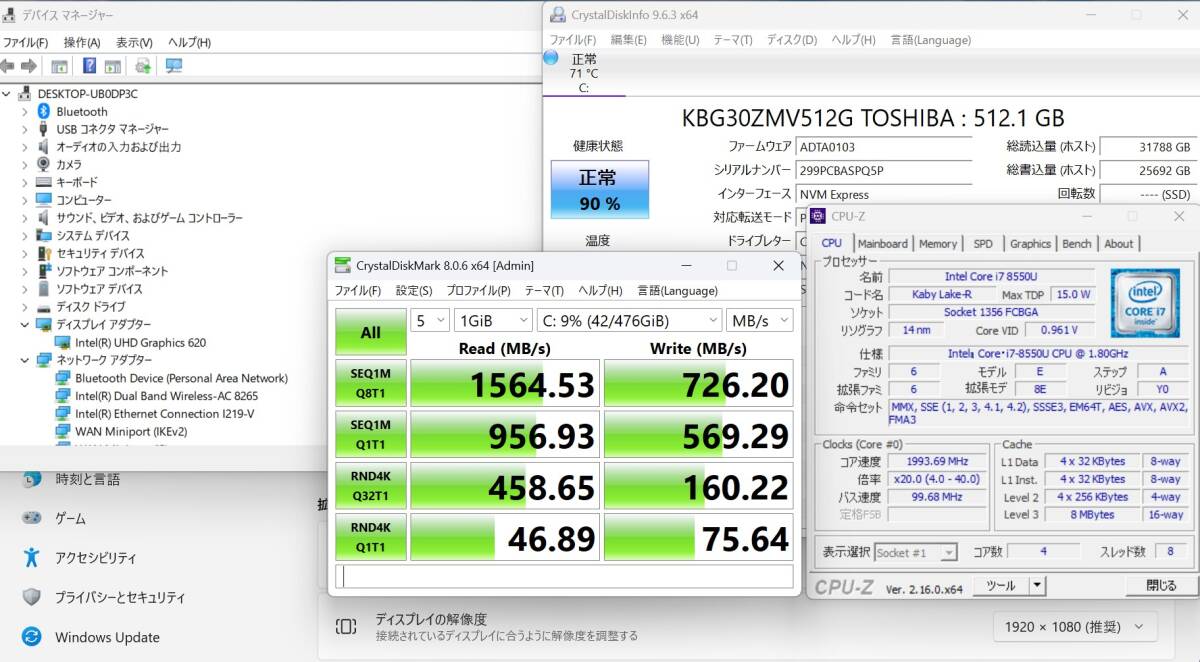1200x662 pixels.
Task: Click the 正常 90 % health status button
Action: (x=599, y=190)
